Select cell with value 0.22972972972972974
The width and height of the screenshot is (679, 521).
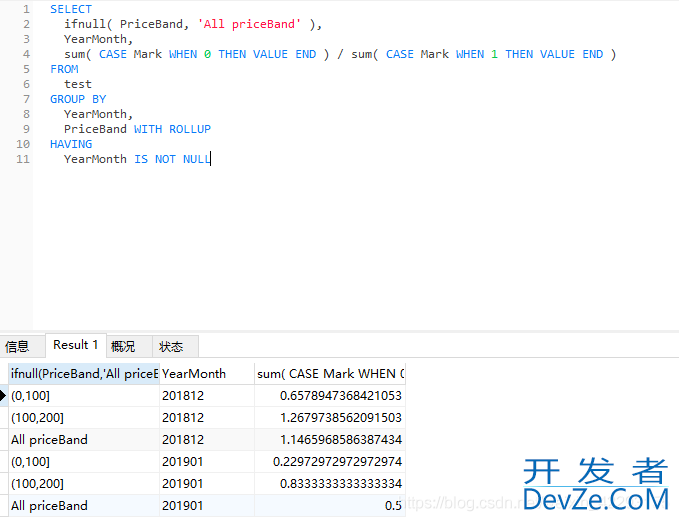(x=330, y=462)
